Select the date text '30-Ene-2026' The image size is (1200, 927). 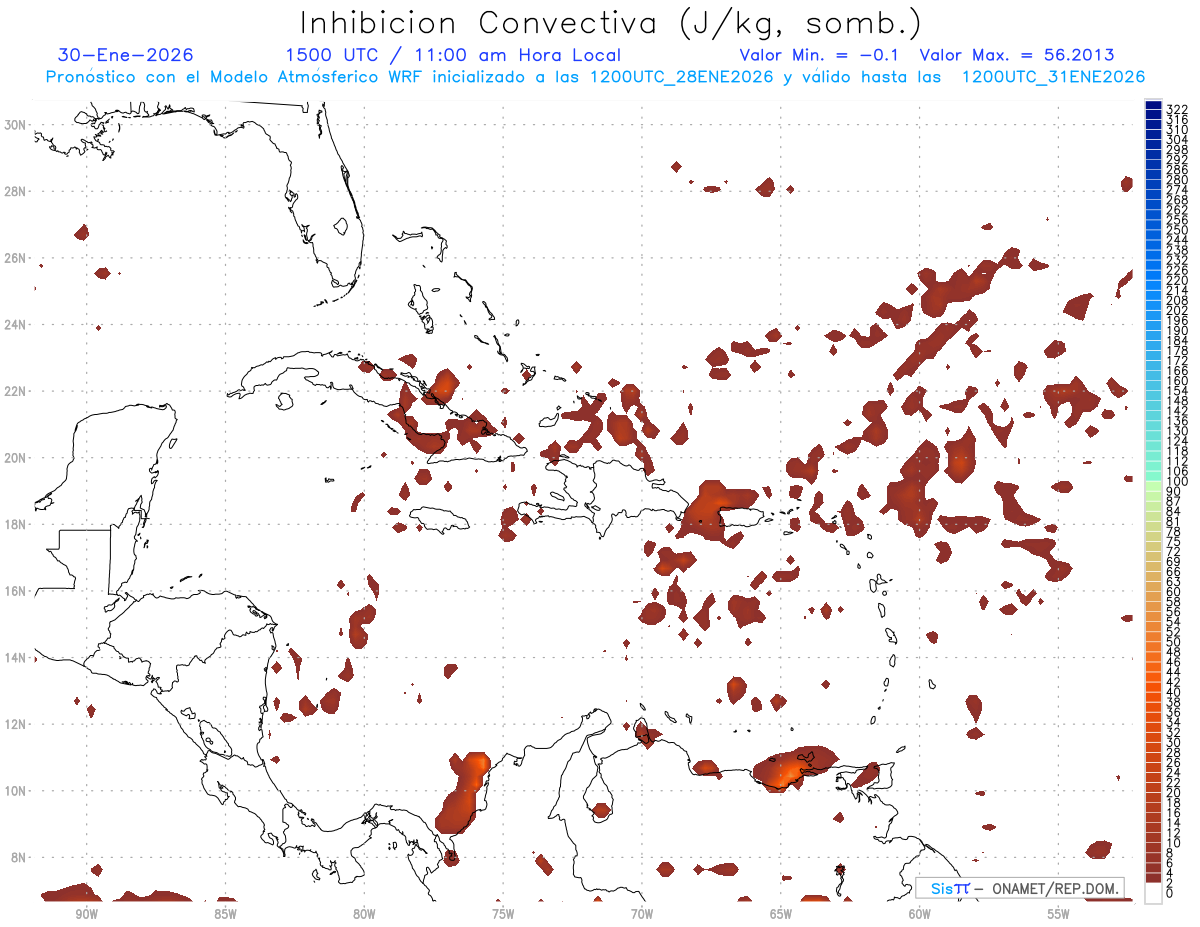point(126,55)
